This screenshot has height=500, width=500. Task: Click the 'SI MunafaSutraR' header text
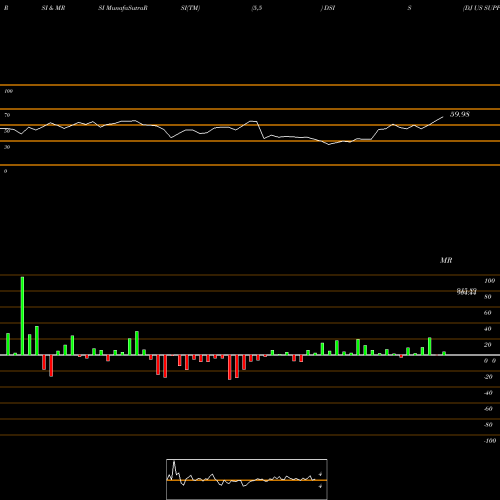tap(123, 8)
